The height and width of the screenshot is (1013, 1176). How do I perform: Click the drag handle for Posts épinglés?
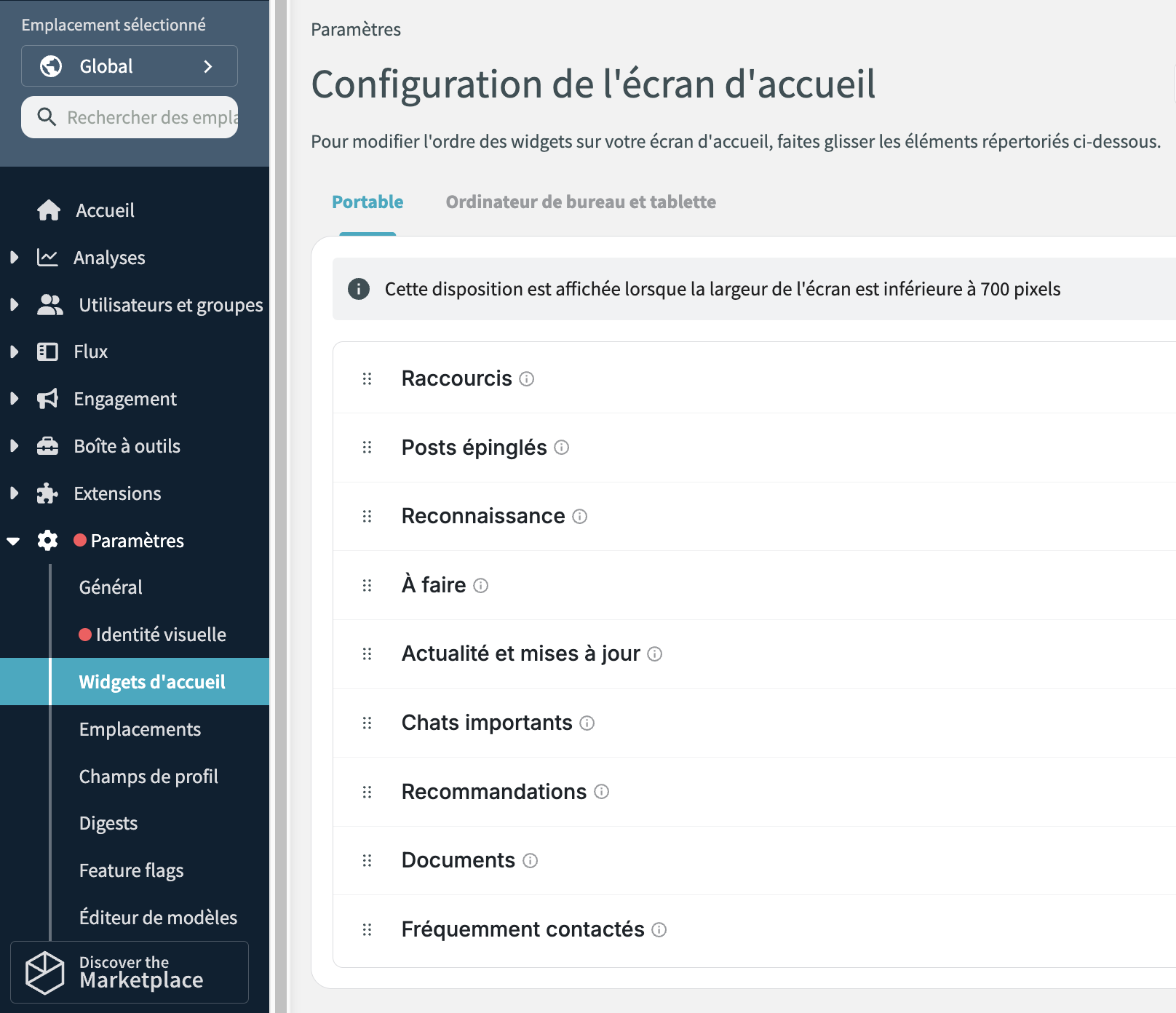click(x=367, y=448)
